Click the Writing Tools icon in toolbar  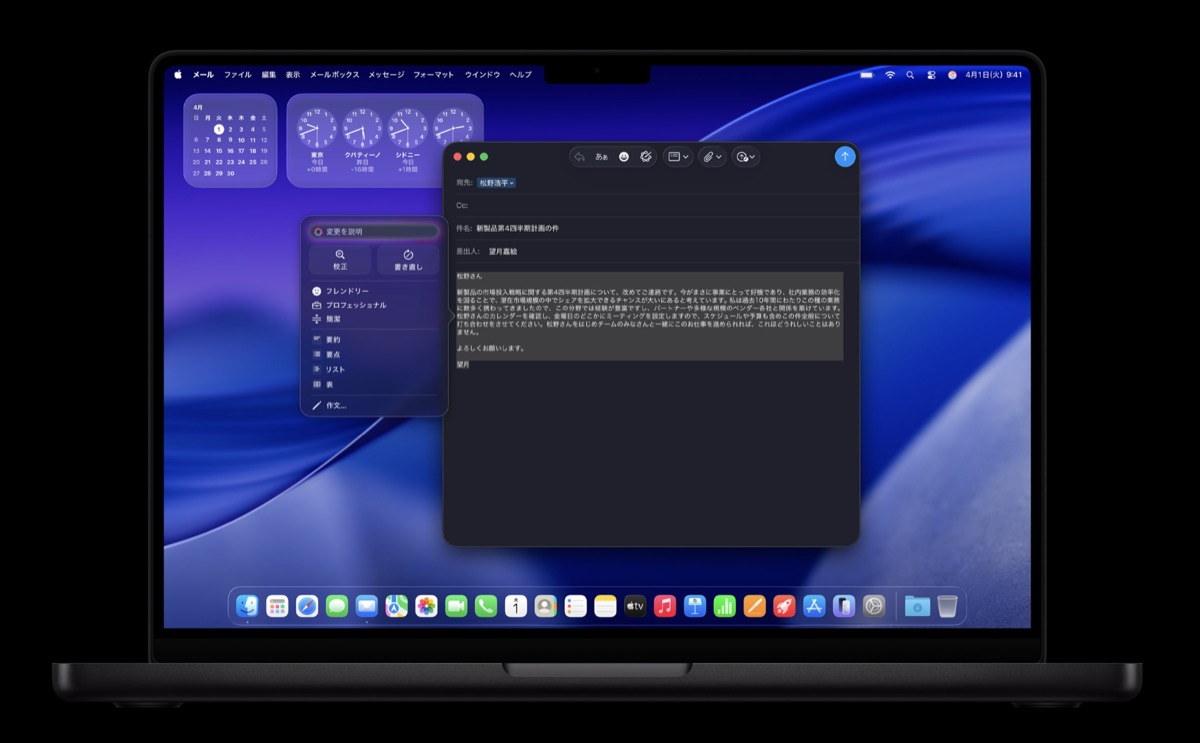(646, 157)
